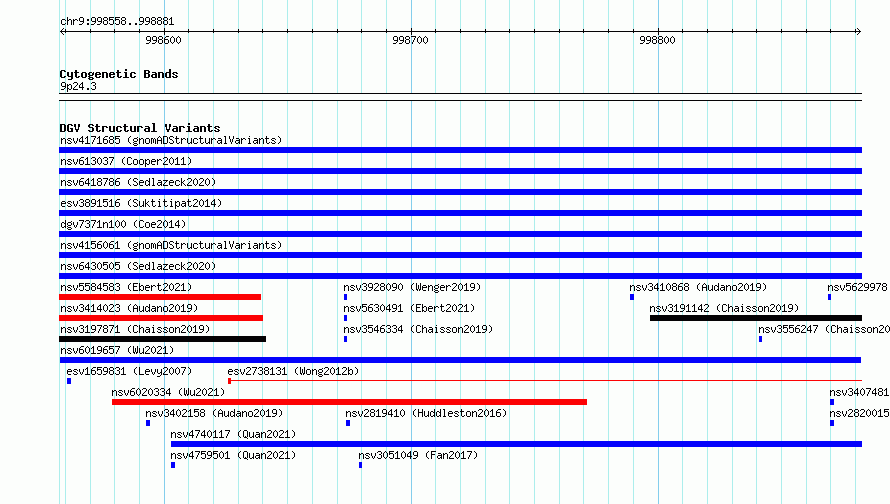Screen dimensions: 890x504
Task: Click the 998700 ruler position label
Action: pyautogui.click(x=410, y=40)
